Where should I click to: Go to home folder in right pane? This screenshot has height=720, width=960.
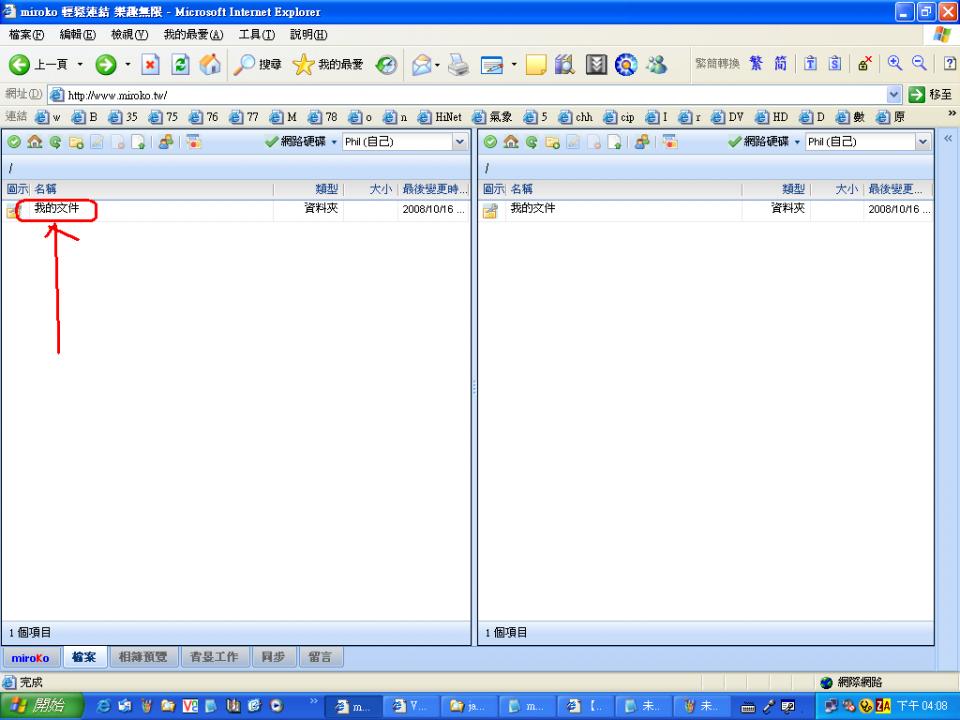click(511, 142)
